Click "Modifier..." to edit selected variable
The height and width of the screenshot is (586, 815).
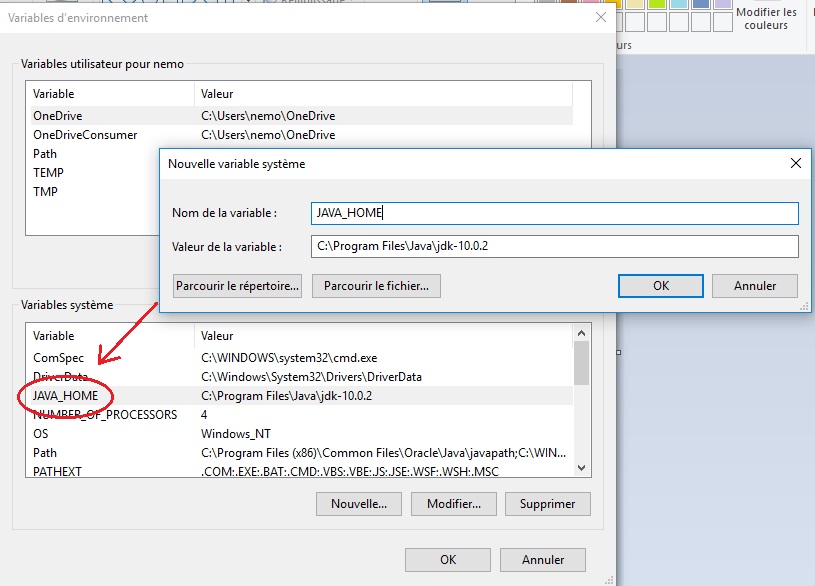coord(453,504)
